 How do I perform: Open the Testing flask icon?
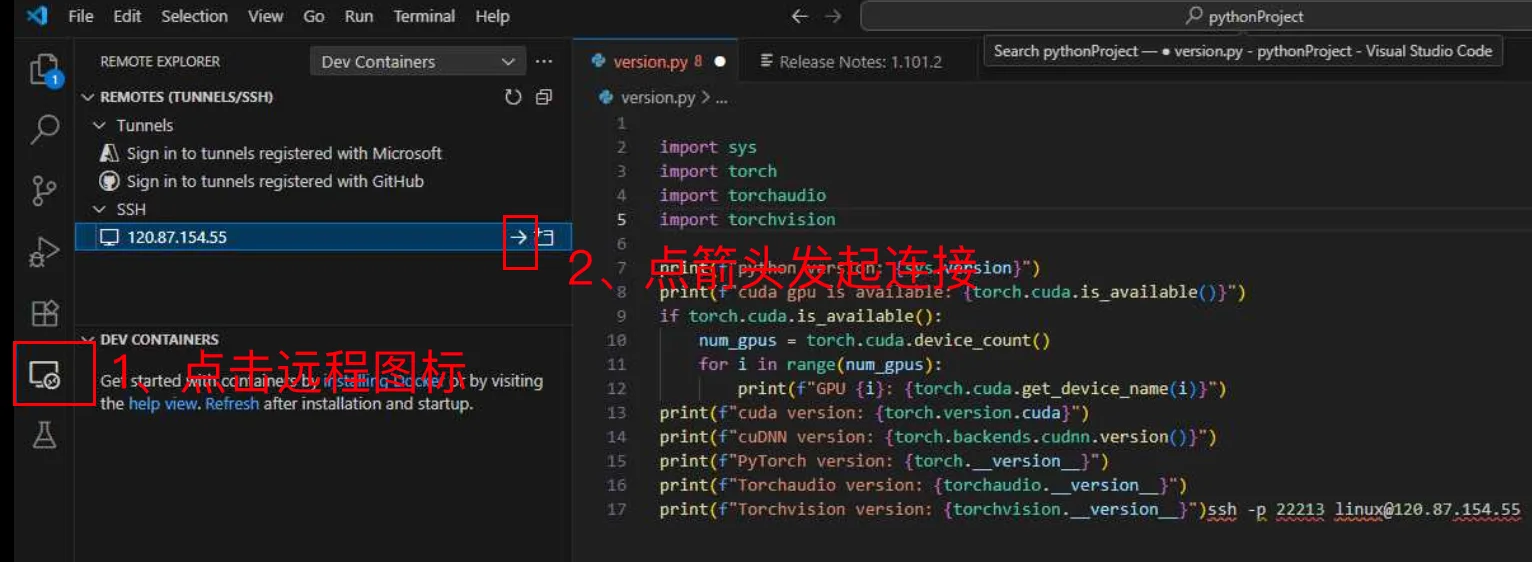click(45, 435)
